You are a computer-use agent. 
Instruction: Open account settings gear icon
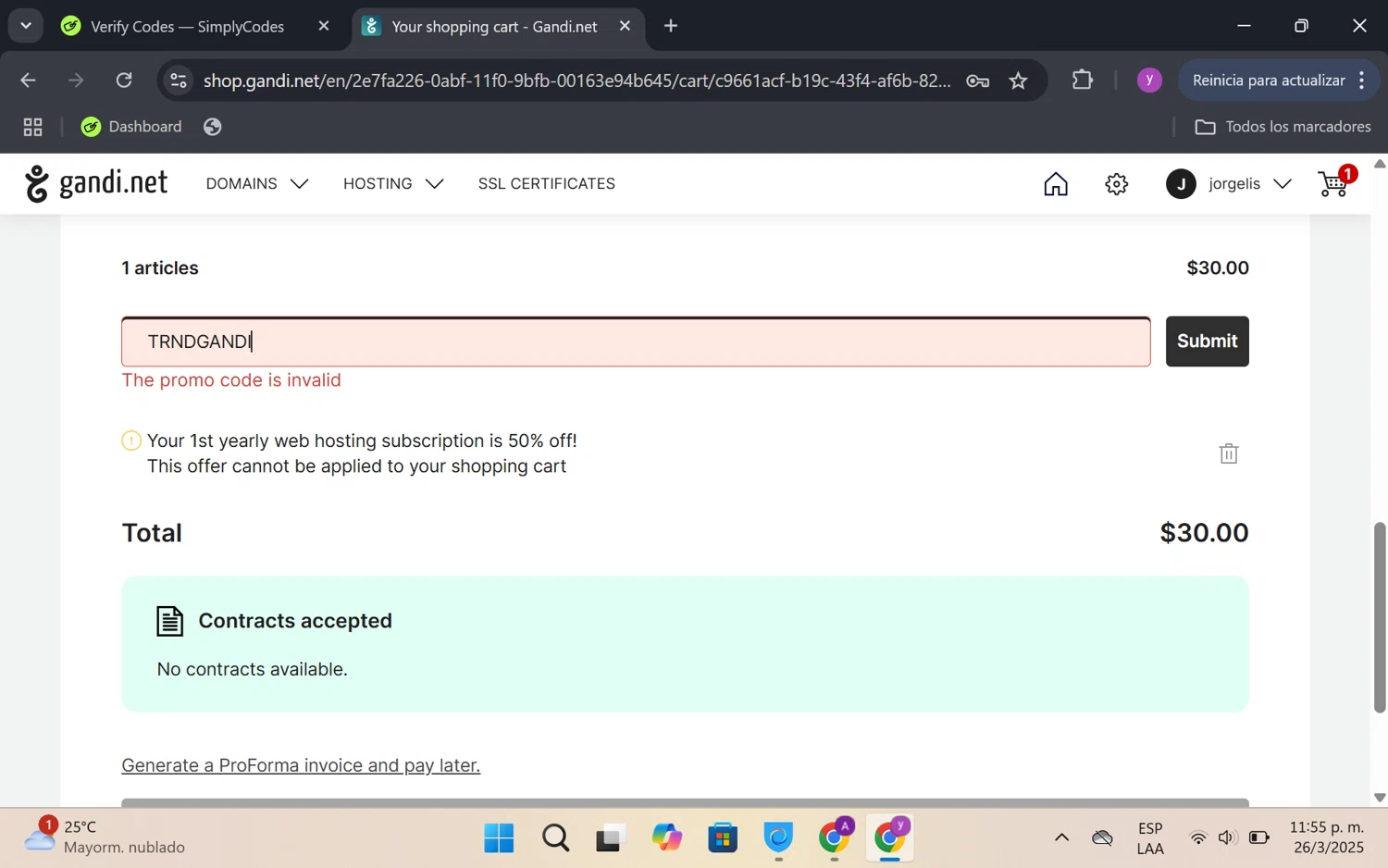(1117, 184)
